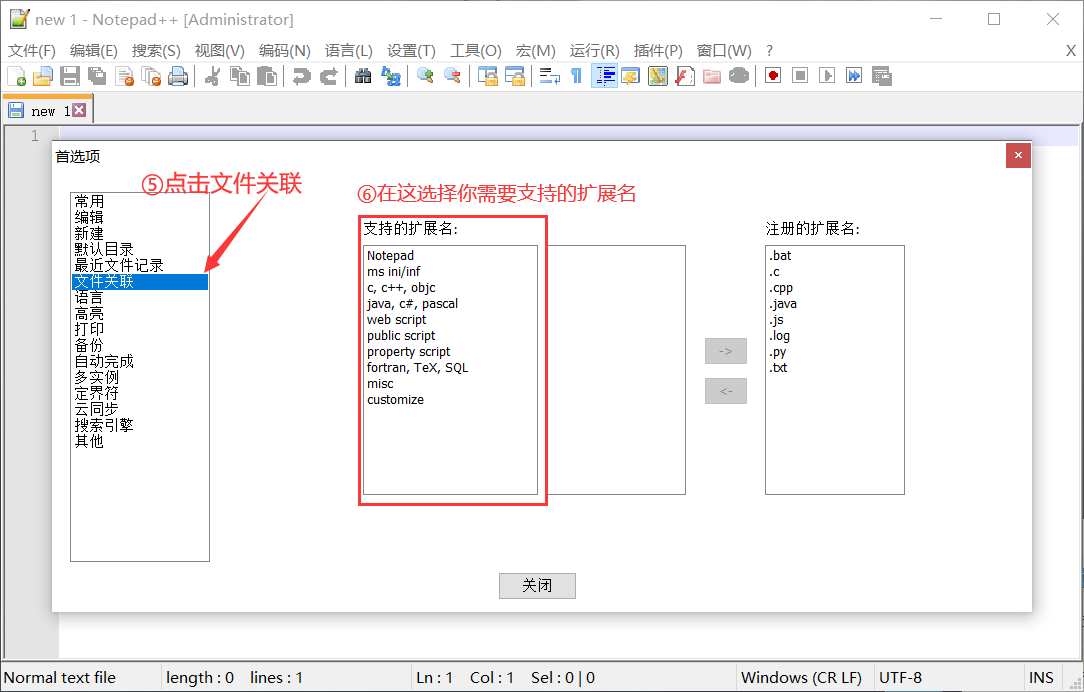Open Find with the binoculars icon
Viewport: 1084px width, 692px height.
click(363, 76)
